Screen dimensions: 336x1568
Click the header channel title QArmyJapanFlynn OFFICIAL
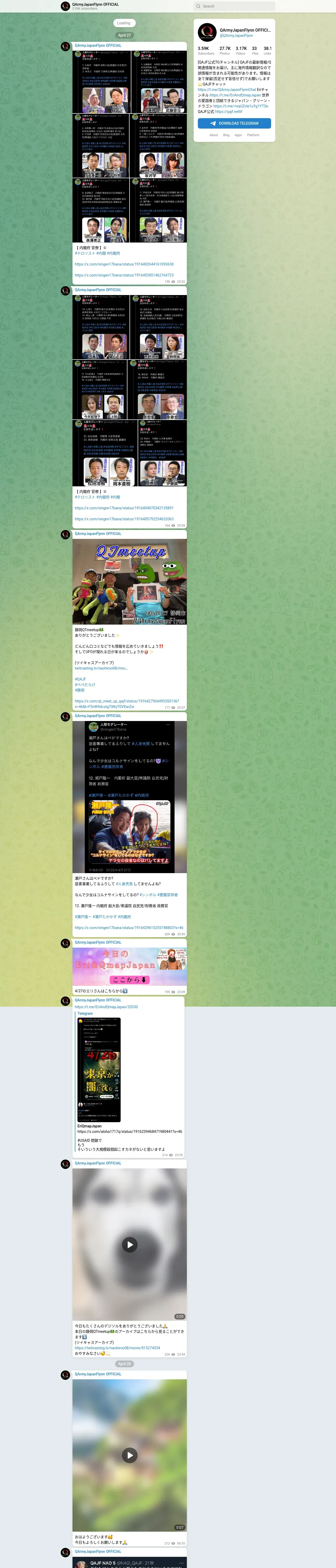95,4
